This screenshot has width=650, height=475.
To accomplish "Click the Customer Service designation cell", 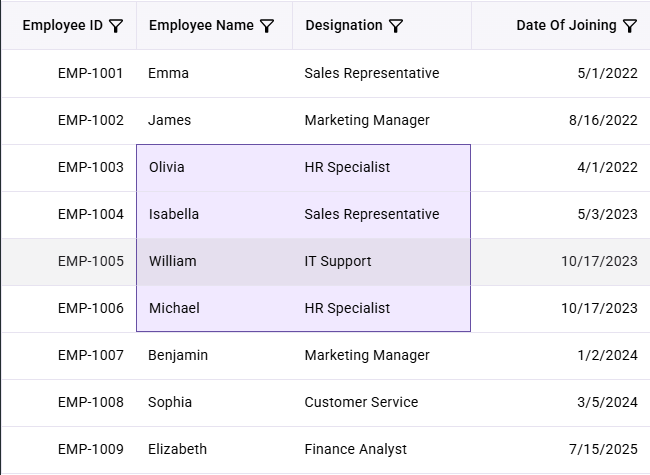I will [381, 402].
